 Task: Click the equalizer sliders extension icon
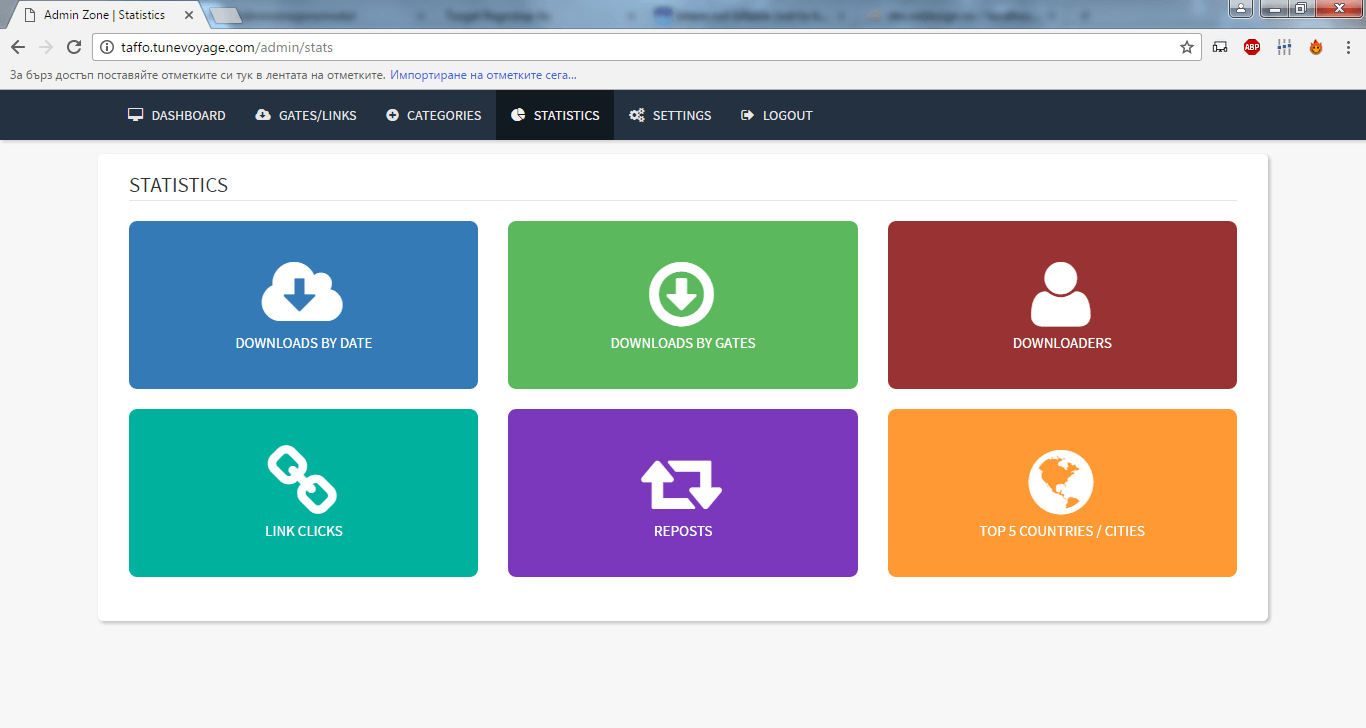(x=1284, y=47)
